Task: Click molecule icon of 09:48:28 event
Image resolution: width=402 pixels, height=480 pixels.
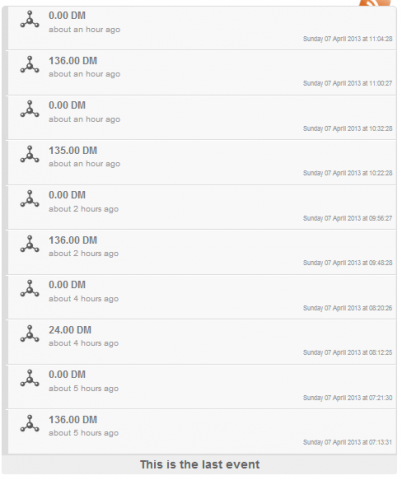Action: (x=30, y=244)
